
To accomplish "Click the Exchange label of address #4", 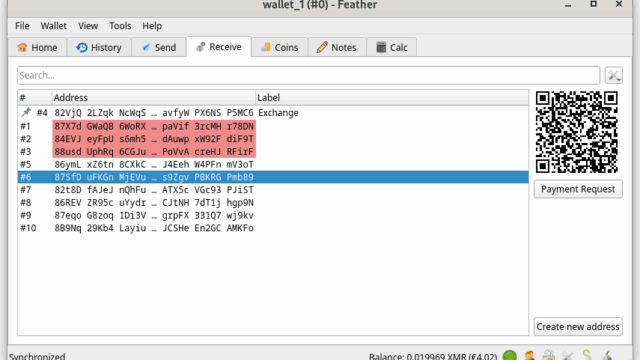I will (x=278, y=113).
